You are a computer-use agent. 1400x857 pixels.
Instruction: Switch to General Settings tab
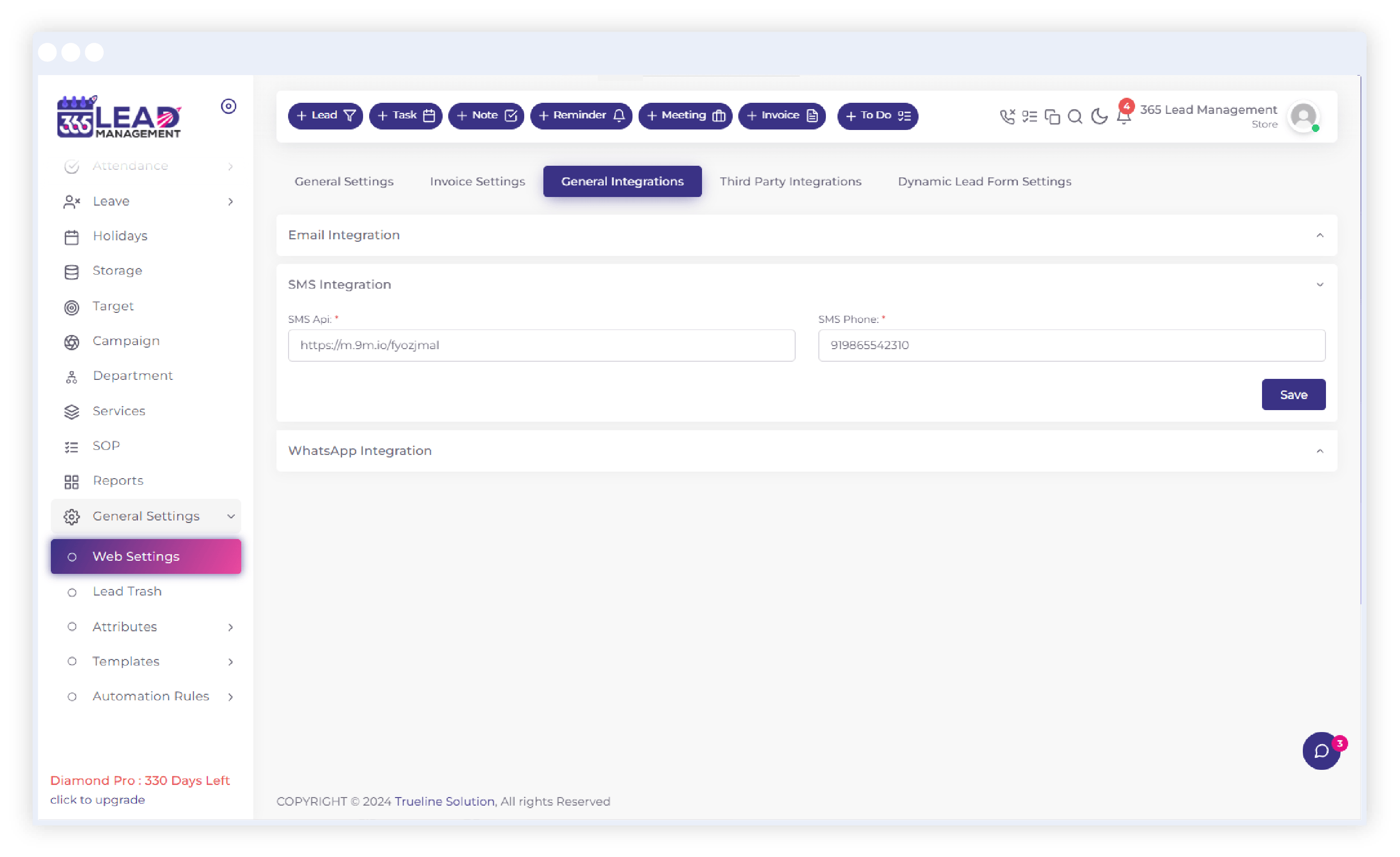coord(344,181)
